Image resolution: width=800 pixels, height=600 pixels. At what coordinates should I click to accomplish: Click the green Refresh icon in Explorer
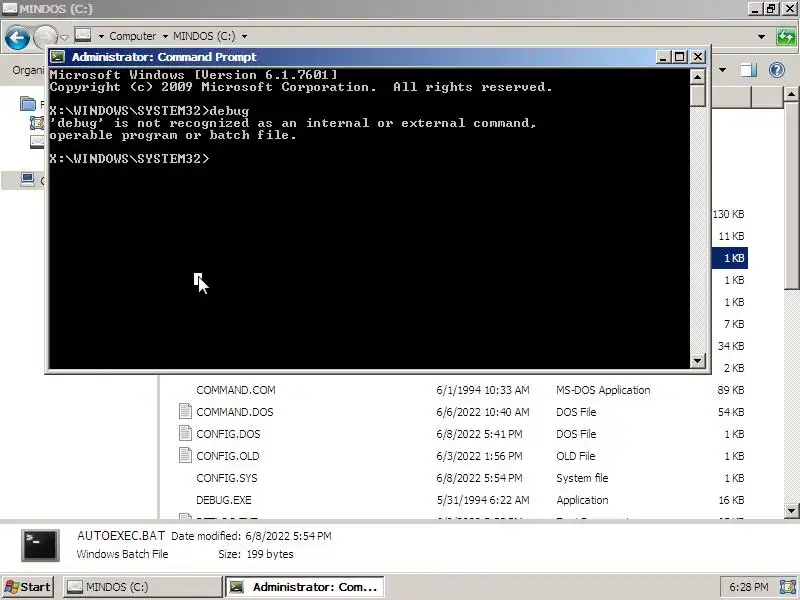(x=786, y=37)
